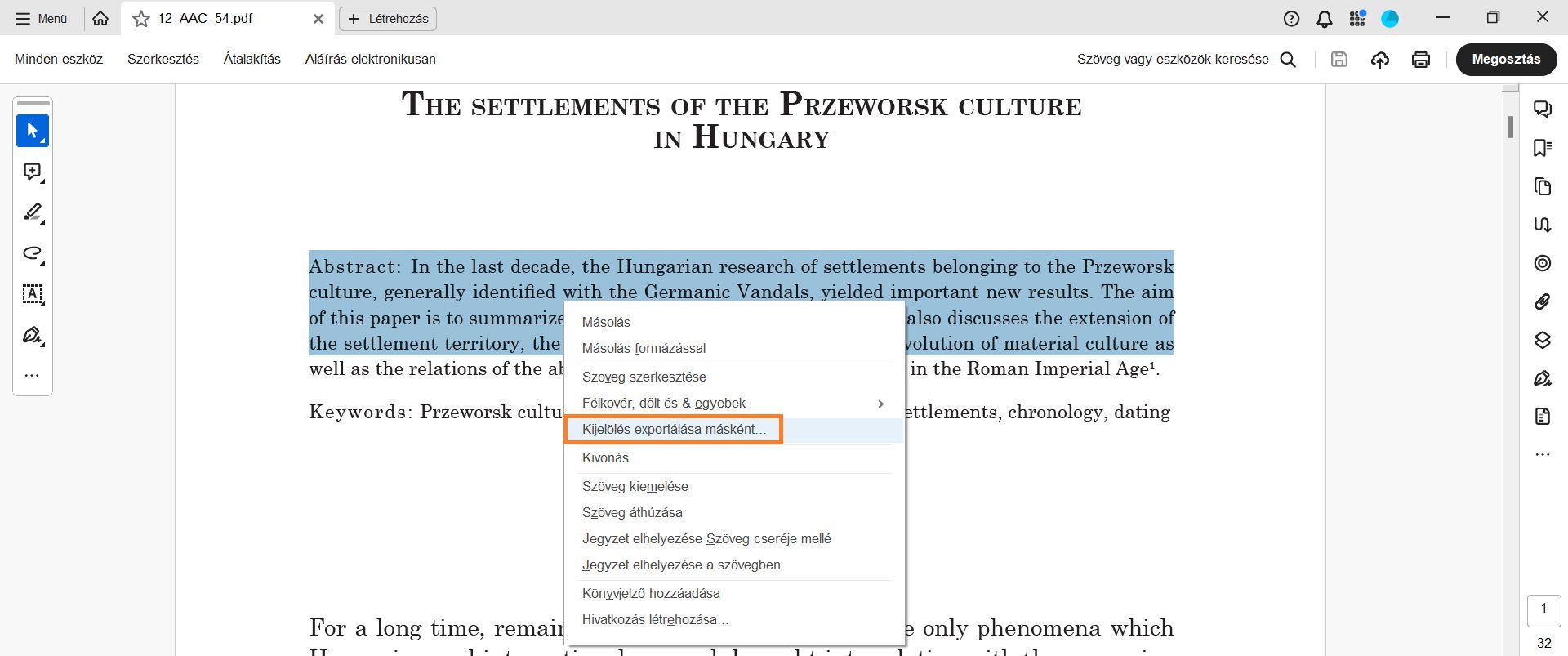Viewport: 1568px width, 656px height.
Task: Open the circular target panel icon
Action: click(x=1543, y=263)
